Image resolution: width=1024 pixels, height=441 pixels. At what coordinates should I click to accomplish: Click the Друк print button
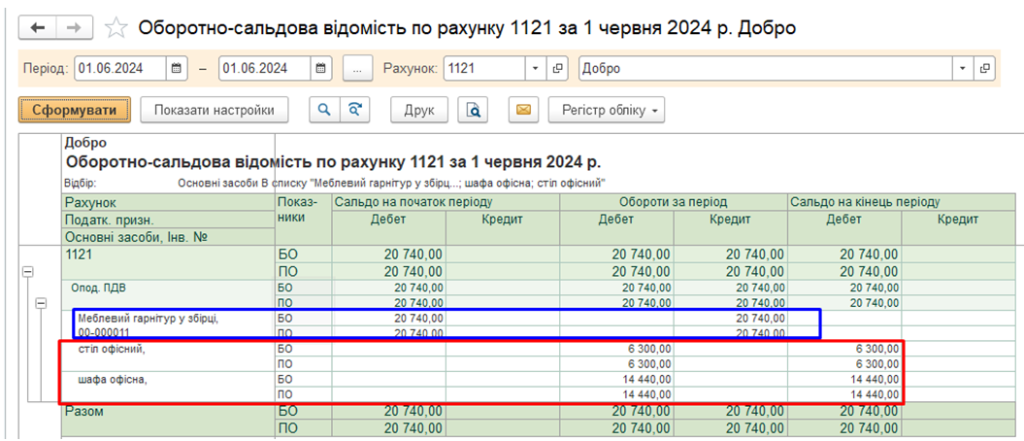click(419, 109)
